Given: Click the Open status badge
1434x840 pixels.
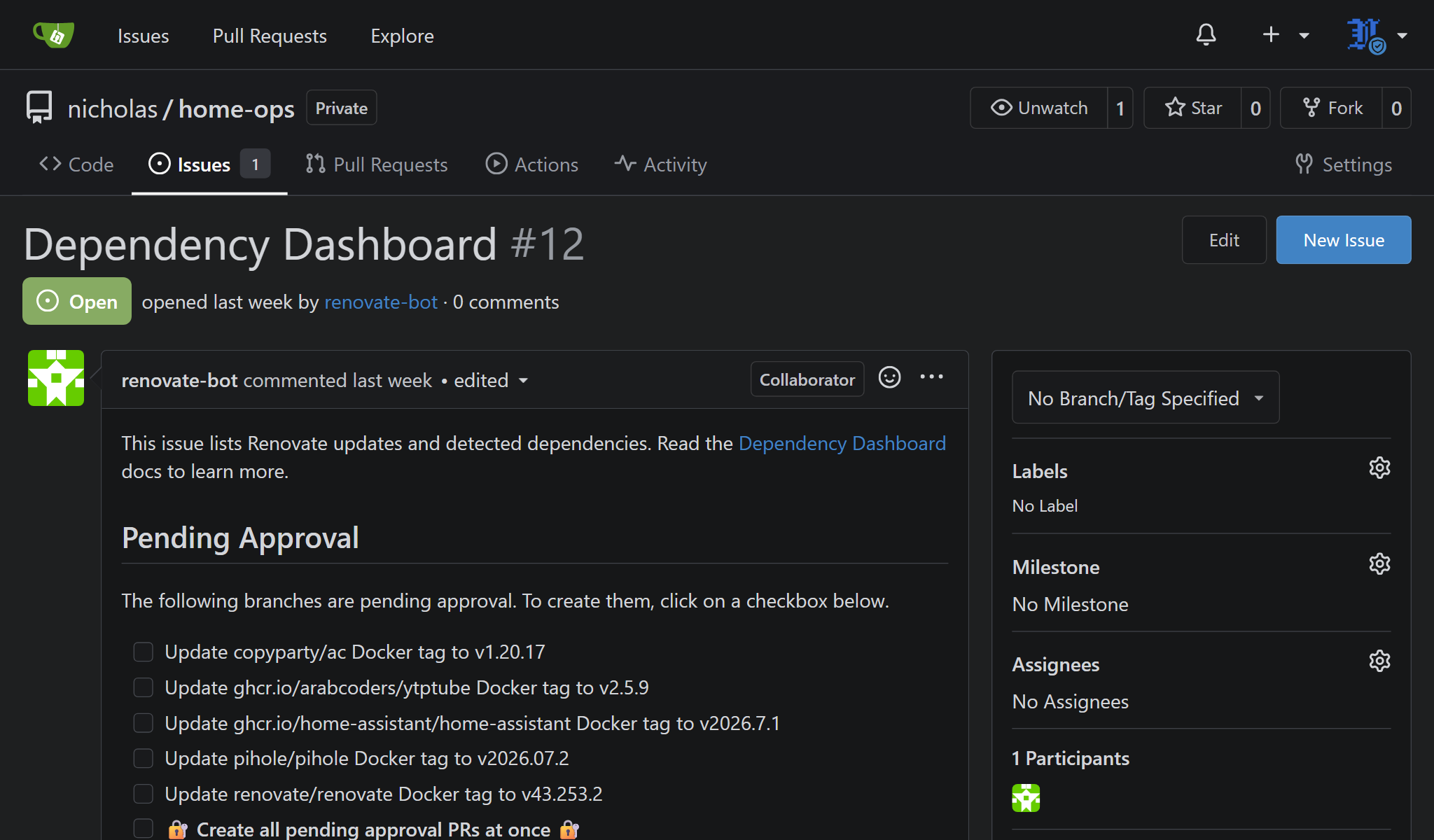Looking at the screenshot, I should 77,301.
